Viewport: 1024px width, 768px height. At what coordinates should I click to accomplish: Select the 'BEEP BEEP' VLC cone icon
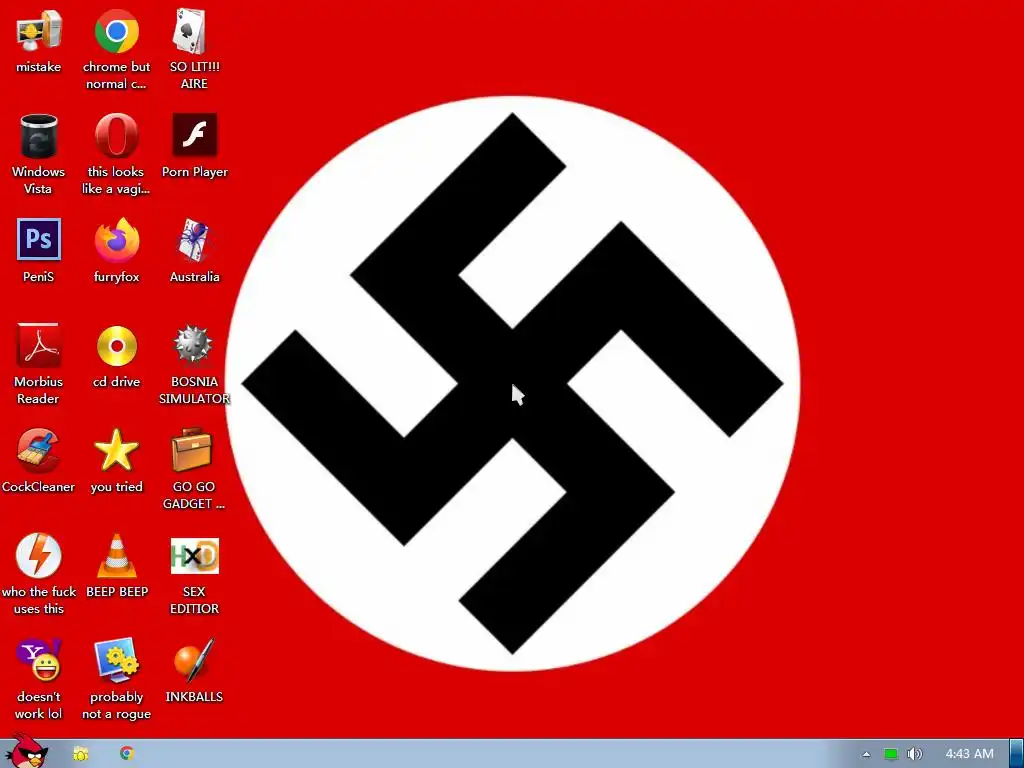pyautogui.click(x=117, y=556)
